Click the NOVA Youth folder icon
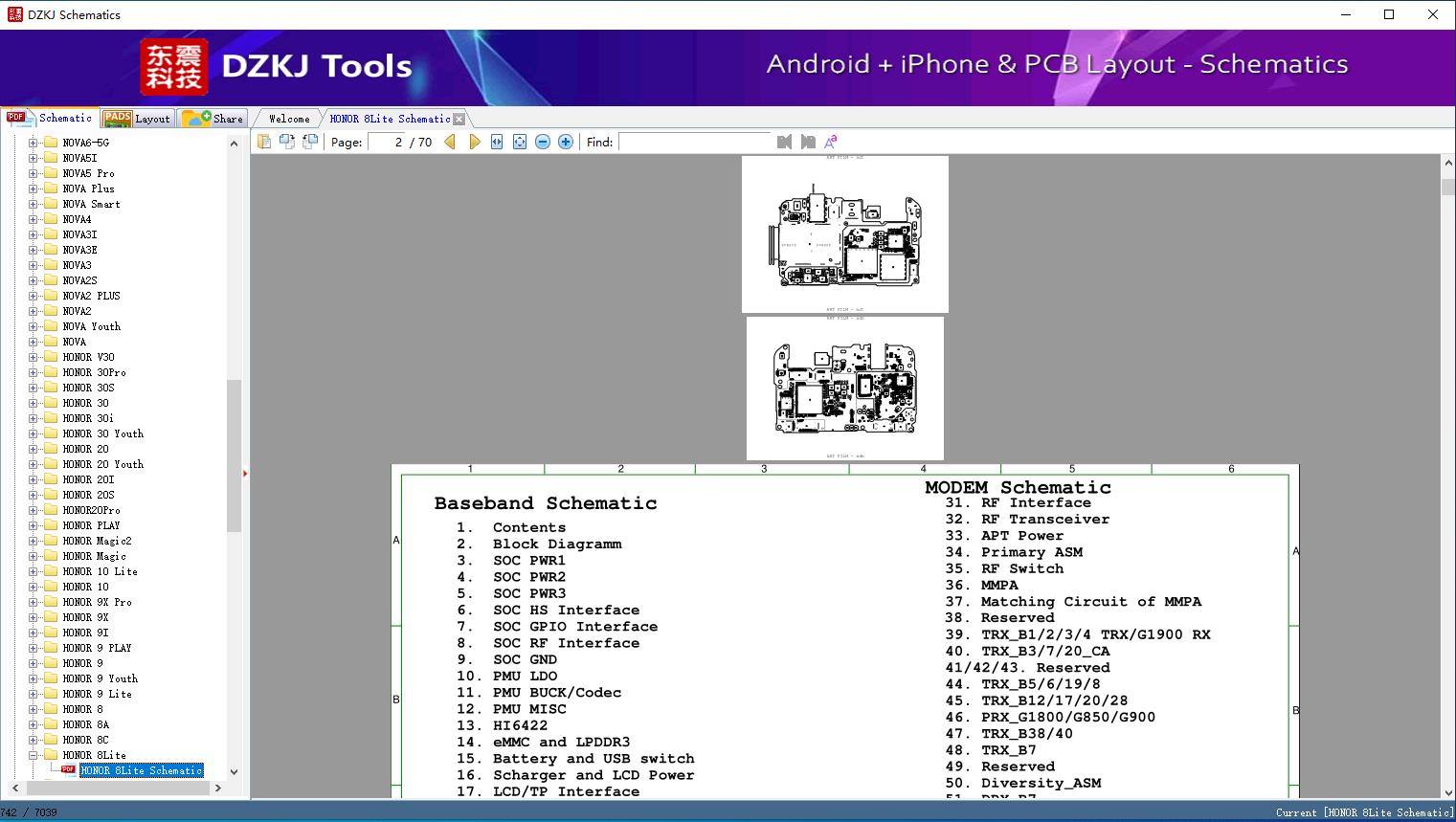The image size is (1456, 822). (x=51, y=326)
